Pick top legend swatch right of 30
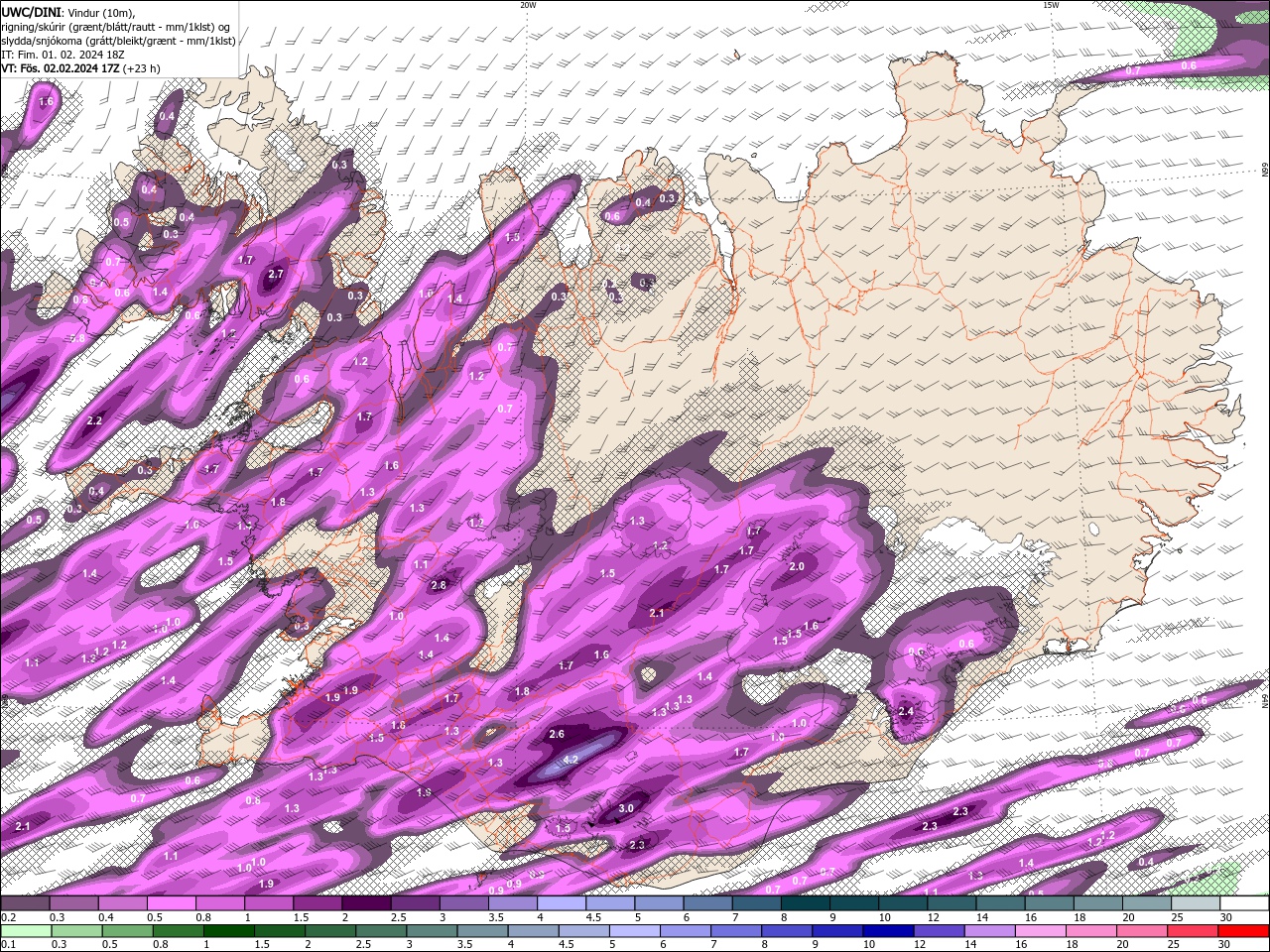The width and height of the screenshot is (1270, 952). pos(1244,903)
